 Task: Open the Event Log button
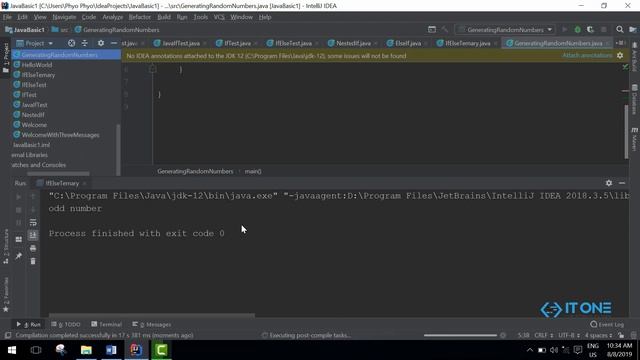coord(607,324)
